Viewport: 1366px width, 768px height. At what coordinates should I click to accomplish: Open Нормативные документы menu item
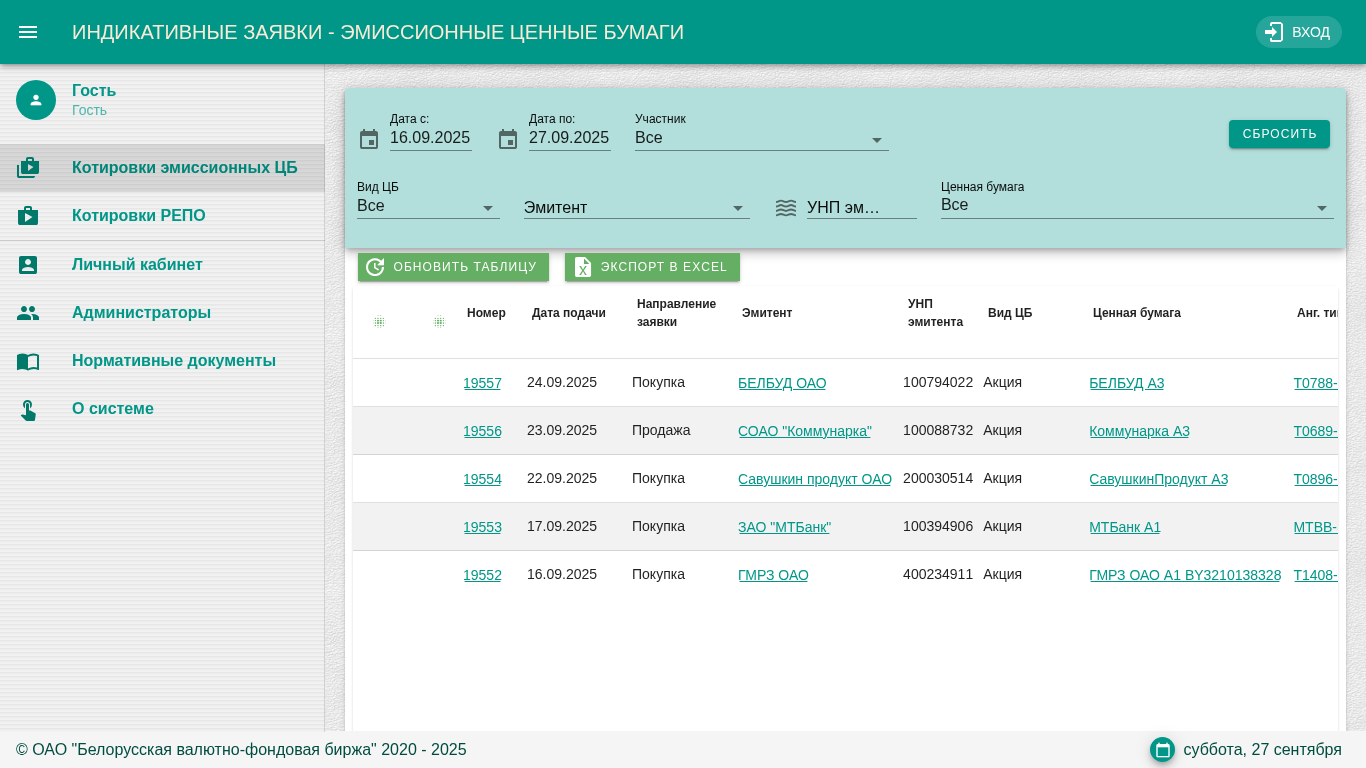point(174,361)
